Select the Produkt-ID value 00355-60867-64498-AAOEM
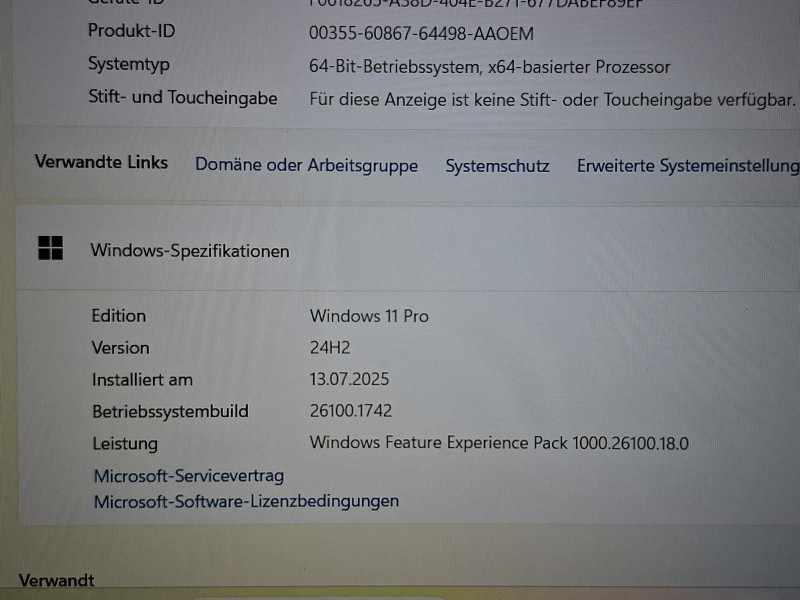 pyautogui.click(x=421, y=34)
